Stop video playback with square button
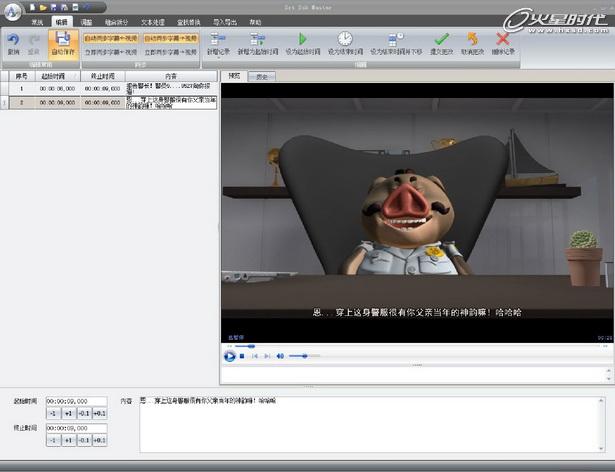Screen dimensions: 615x472 pos(242,356)
